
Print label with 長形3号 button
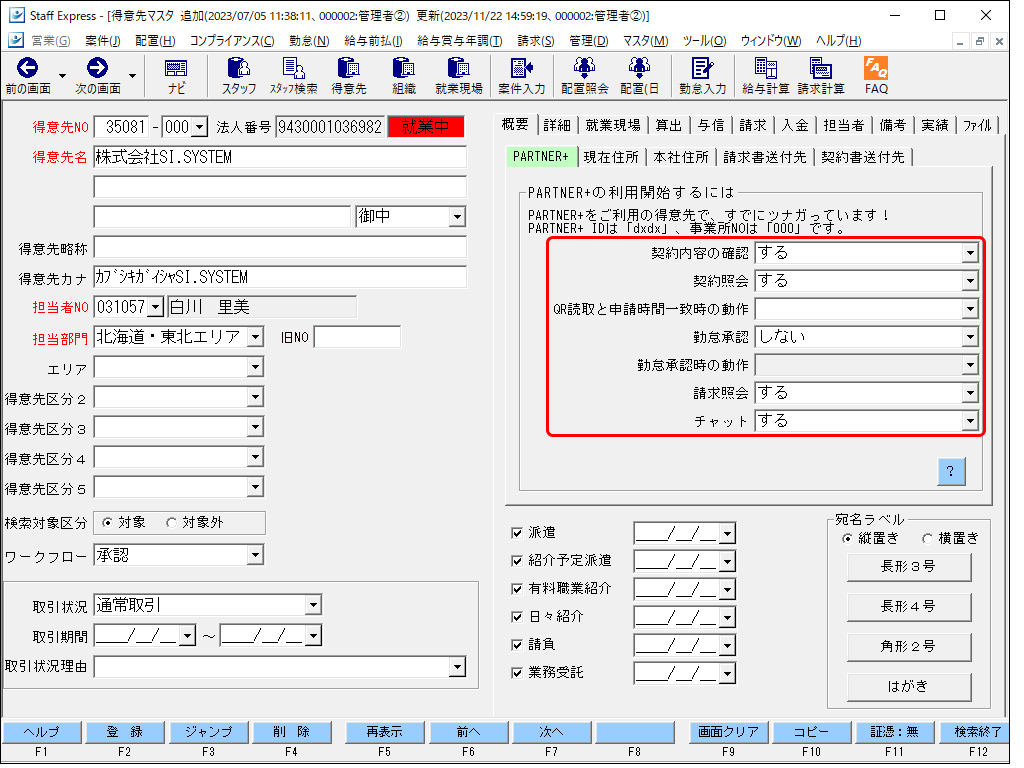pos(908,567)
